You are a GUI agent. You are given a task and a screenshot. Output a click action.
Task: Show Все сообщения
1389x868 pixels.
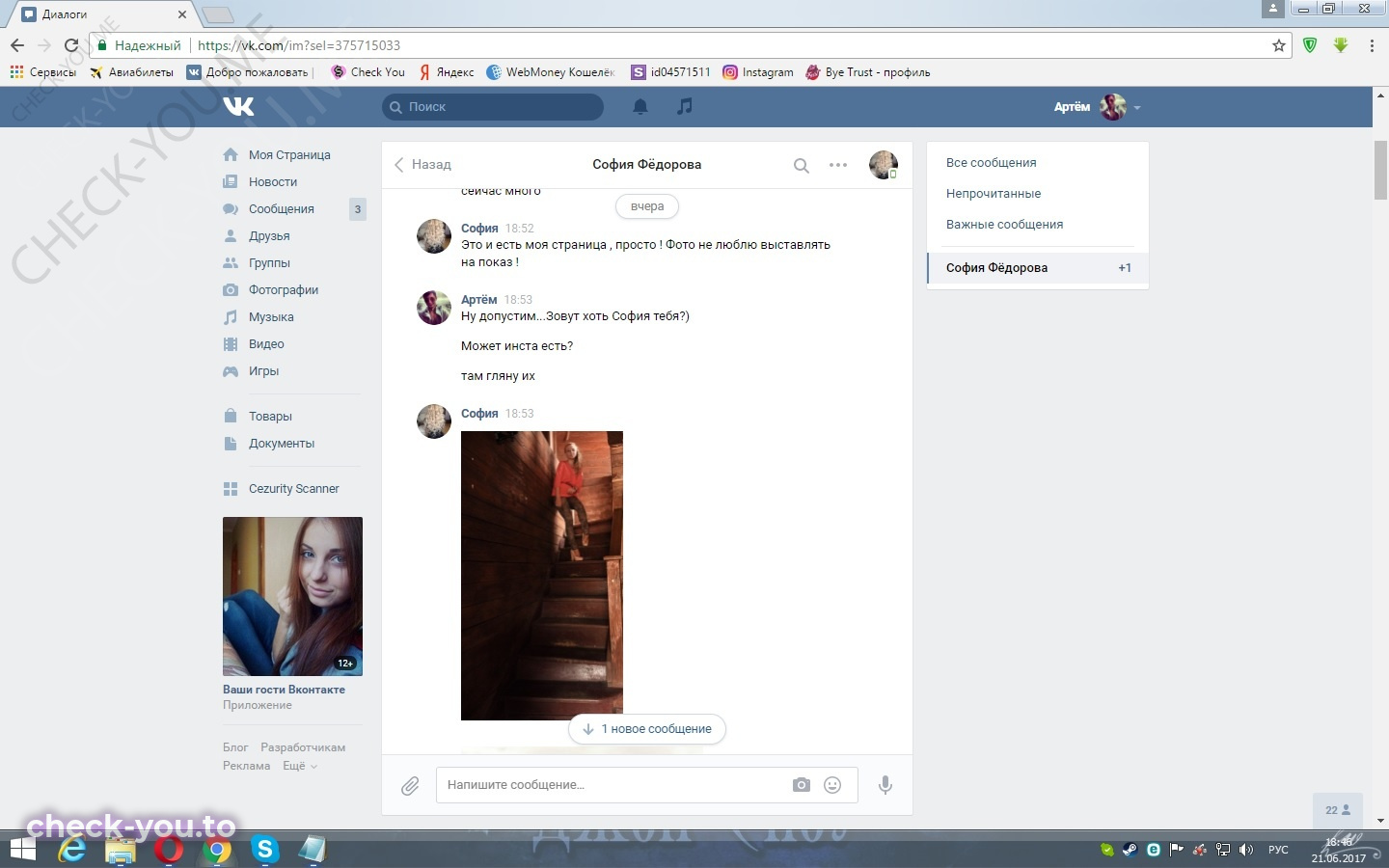(x=991, y=163)
